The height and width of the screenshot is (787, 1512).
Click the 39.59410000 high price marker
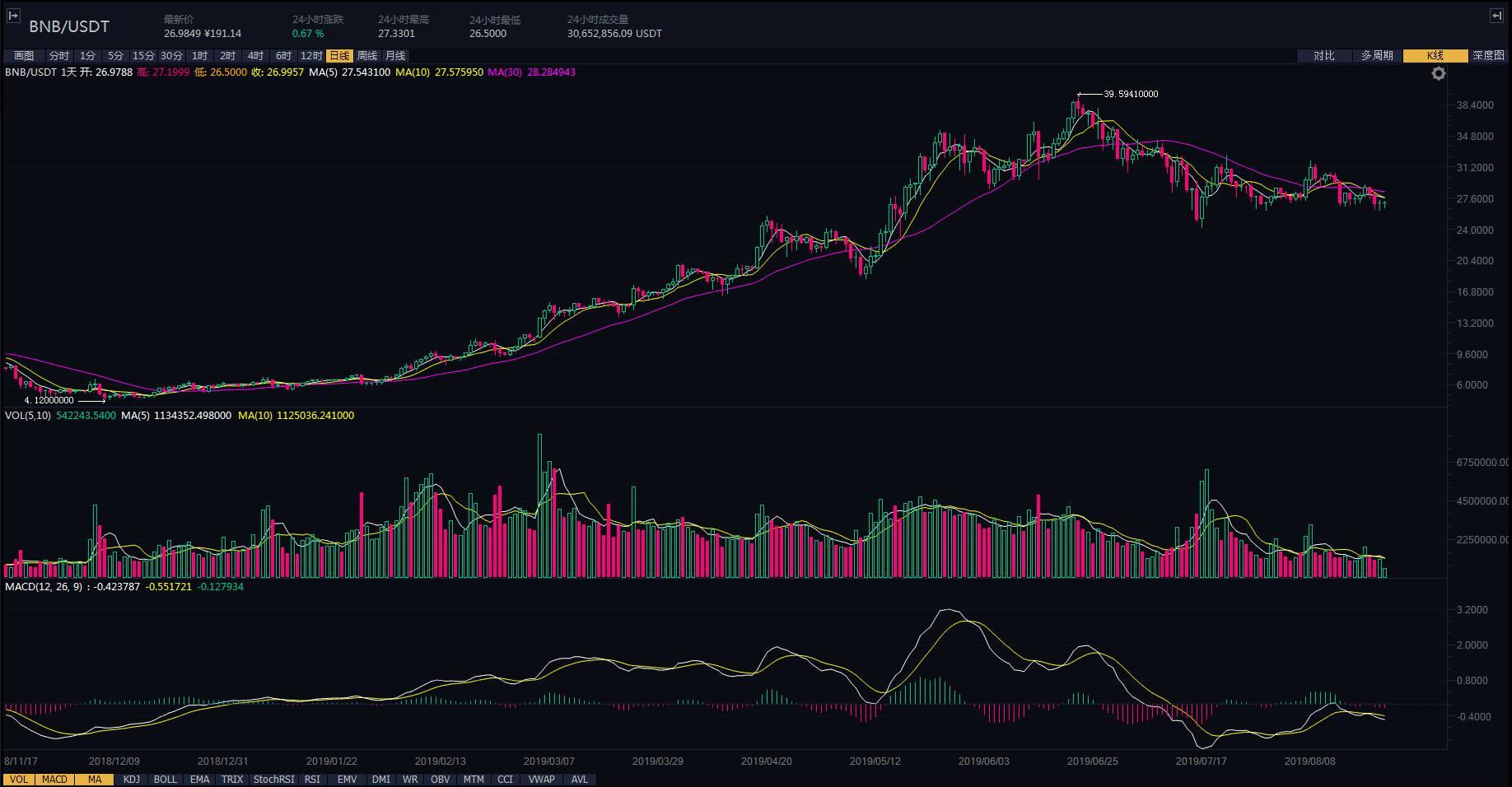1130,94
